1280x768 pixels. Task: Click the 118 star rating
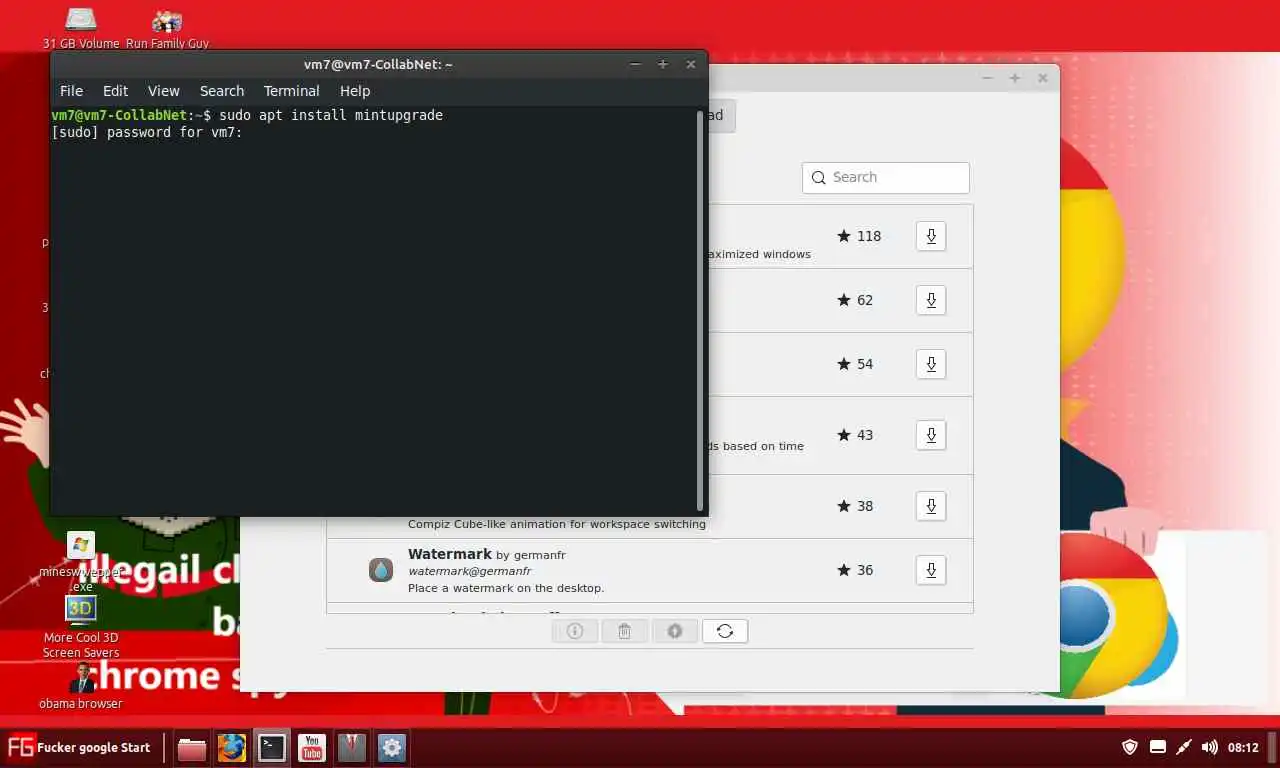859,236
